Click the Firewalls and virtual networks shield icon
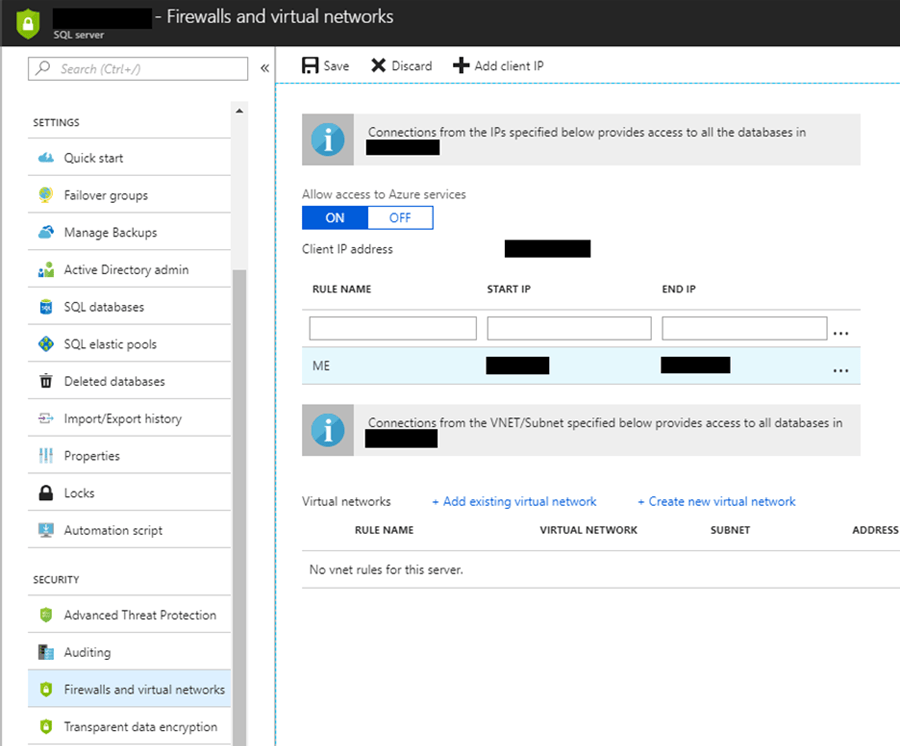900x746 pixels. point(46,689)
